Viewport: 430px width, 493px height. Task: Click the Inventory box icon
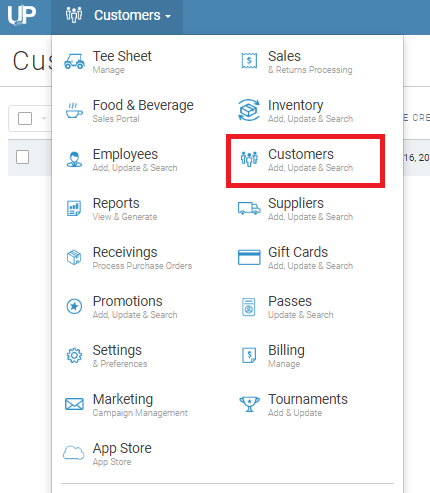249,110
